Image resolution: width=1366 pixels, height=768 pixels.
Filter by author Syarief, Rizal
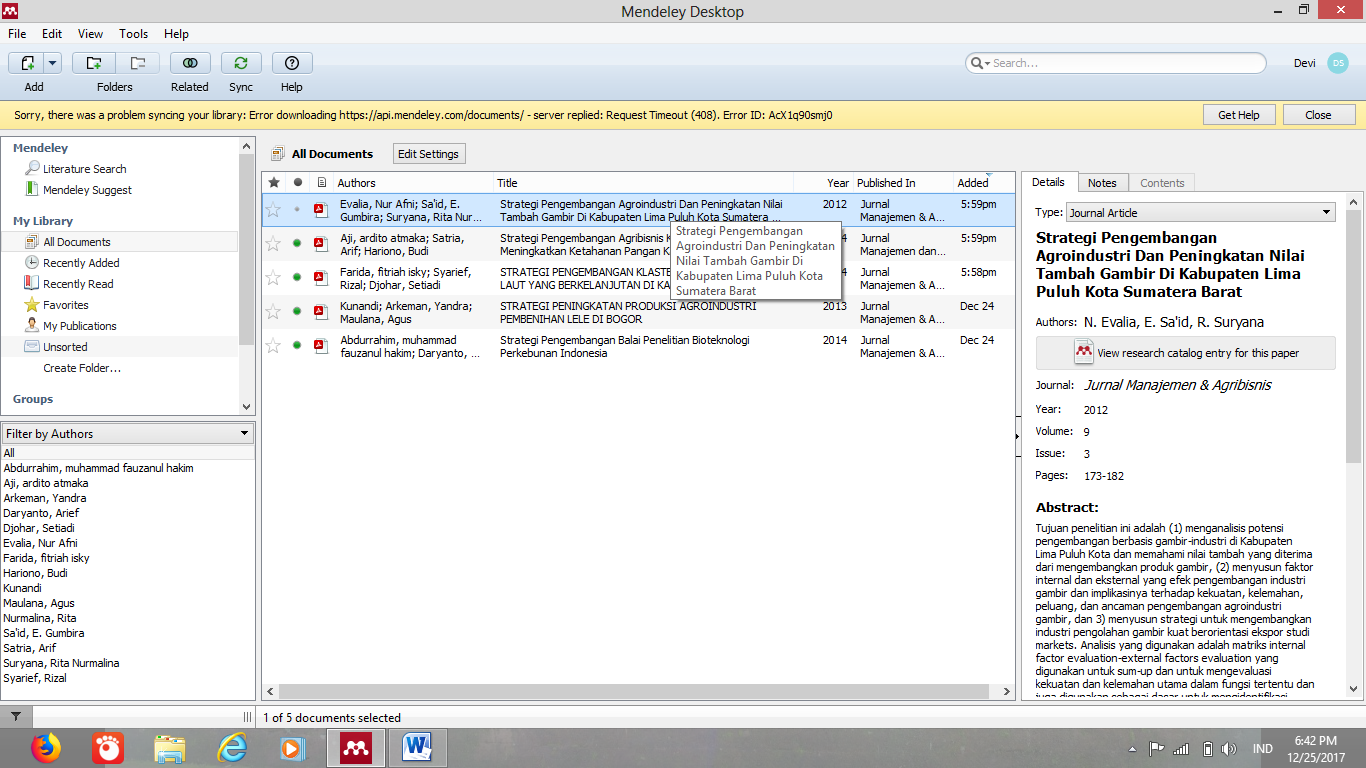tap(35, 678)
